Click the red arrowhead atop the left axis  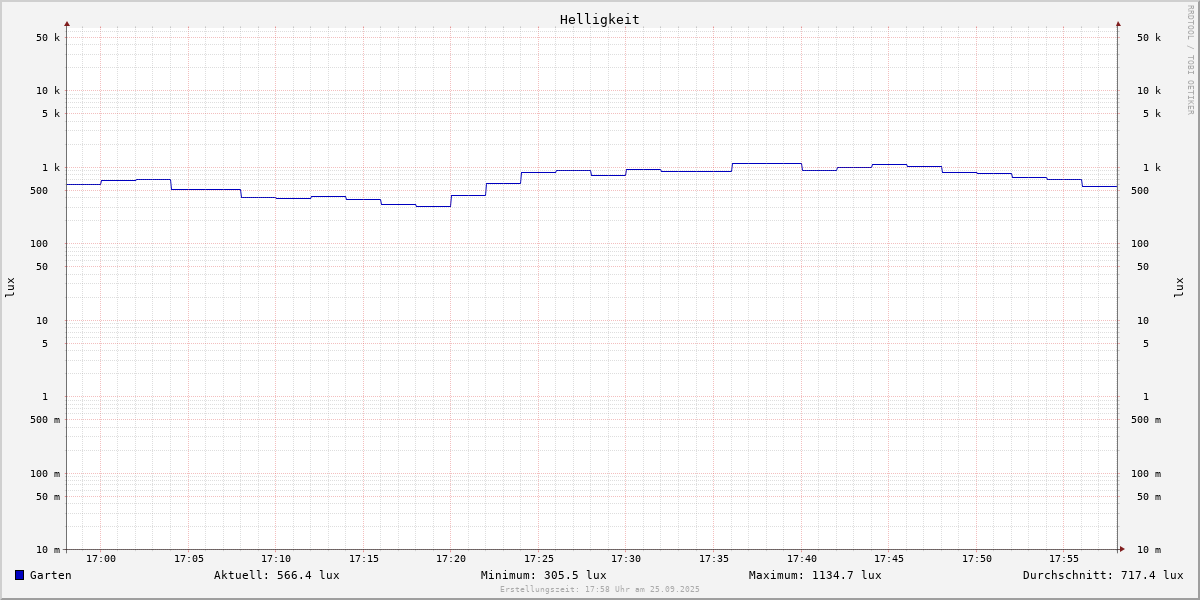[x=67, y=23]
